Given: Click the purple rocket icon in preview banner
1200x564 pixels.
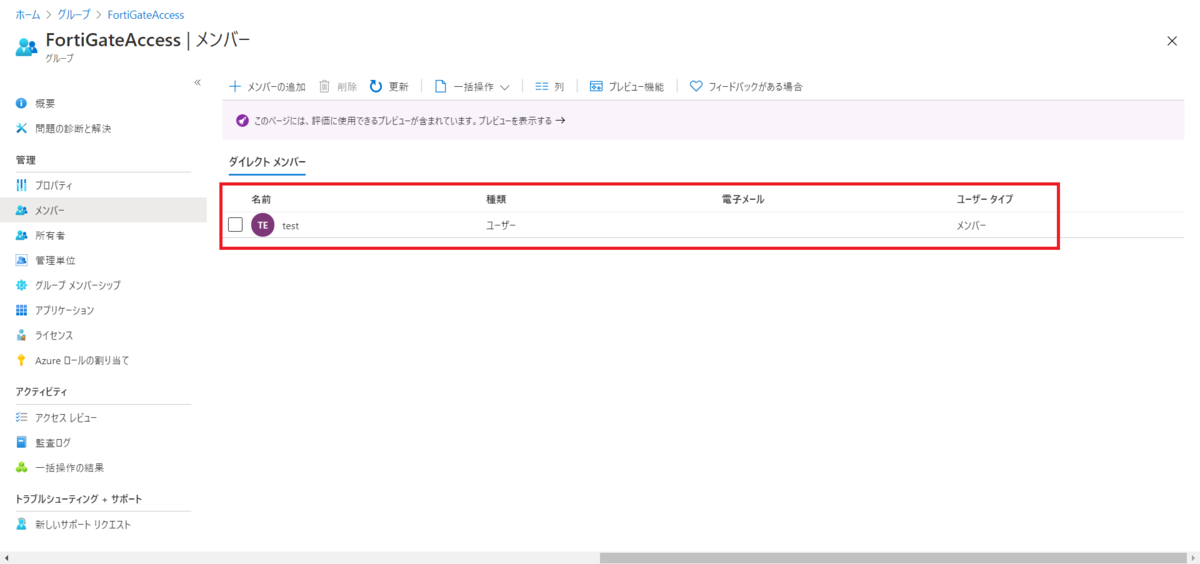Looking at the screenshot, I should pos(241,120).
